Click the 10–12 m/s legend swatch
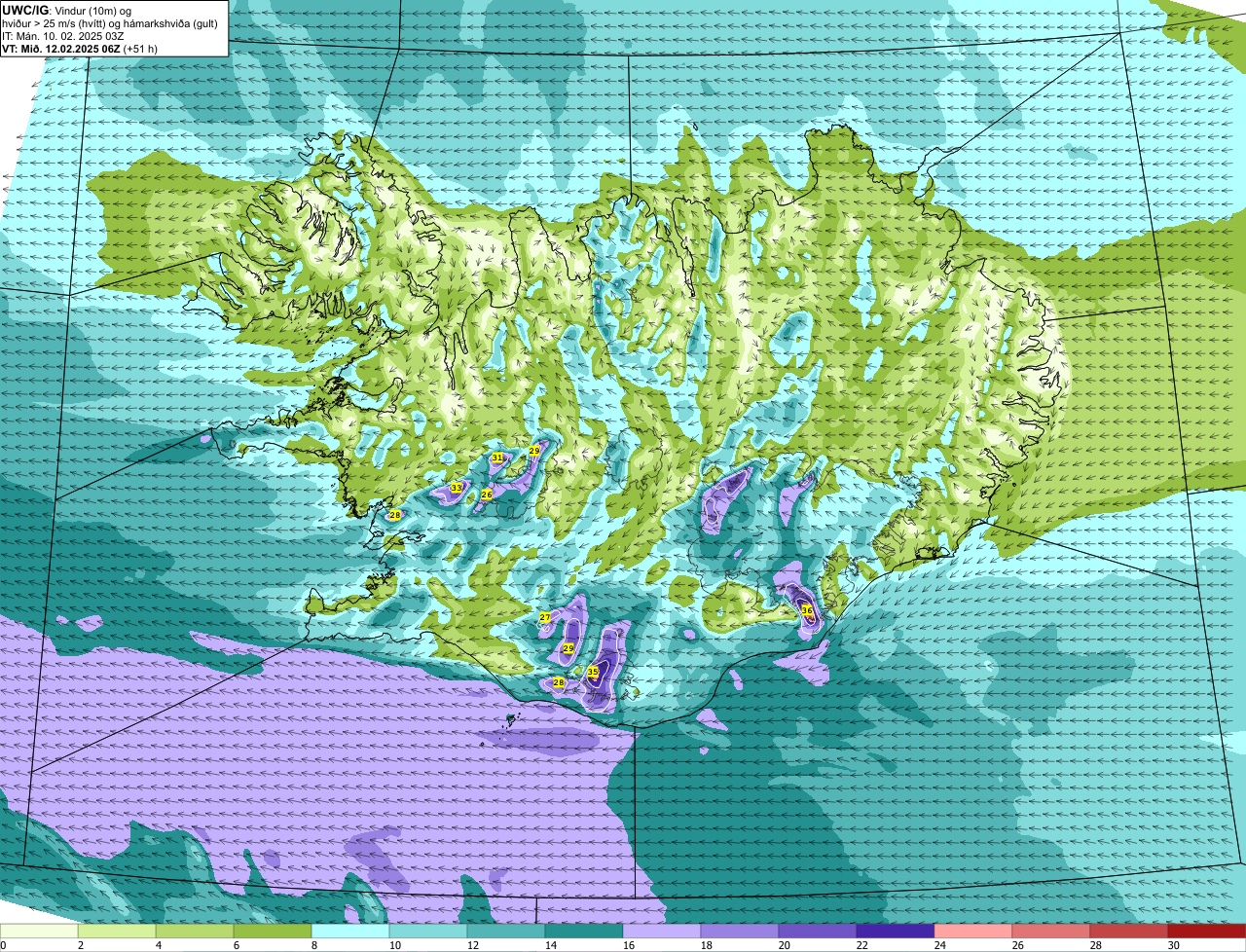 [x=428, y=932]
